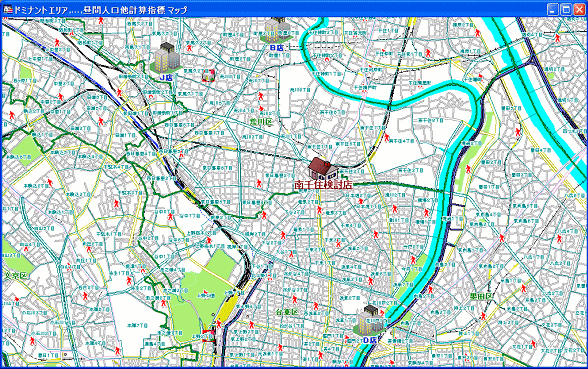Select the D店 store building icon
Viewport: 588px width, 369px height.
tap(369, 320)
